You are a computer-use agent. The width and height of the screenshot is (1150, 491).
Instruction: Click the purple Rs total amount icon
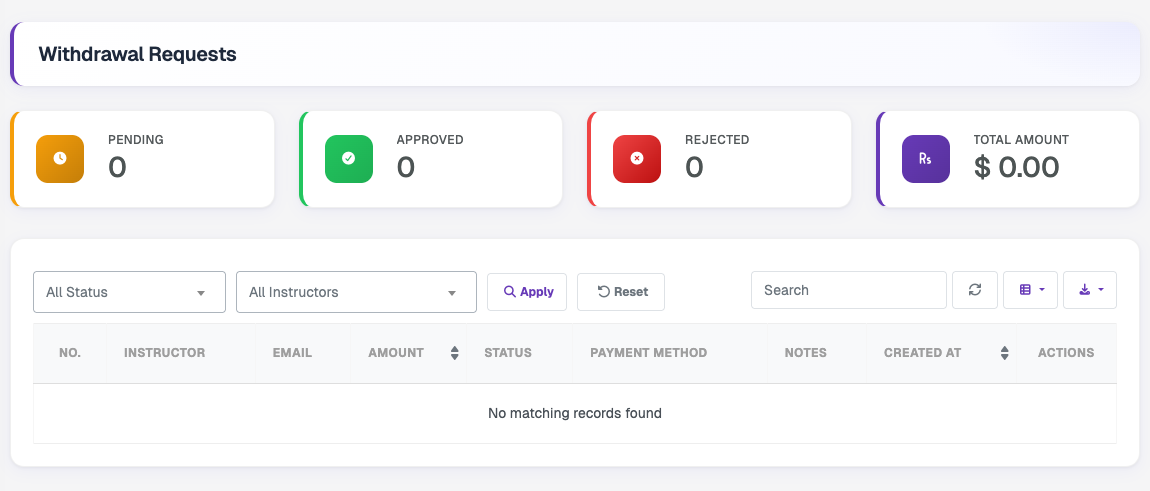pos(926,159)
